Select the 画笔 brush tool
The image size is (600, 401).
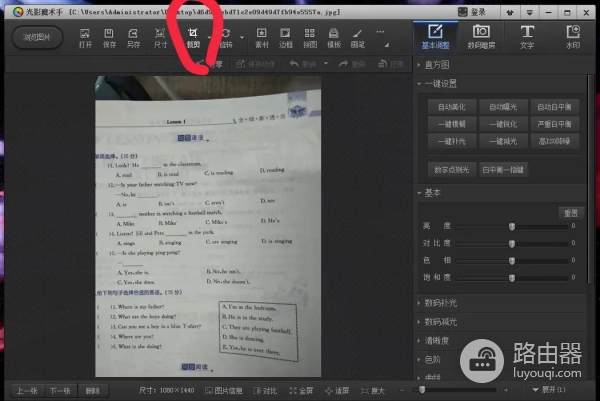tap(357, 38)
